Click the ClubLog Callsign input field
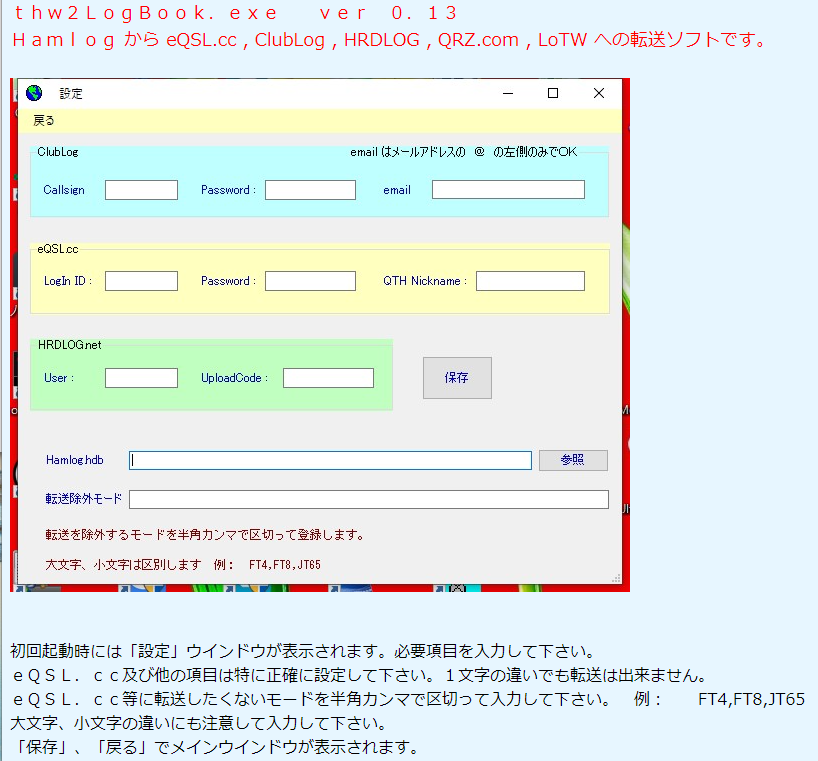The image size is (818, 761). (141, 190)
